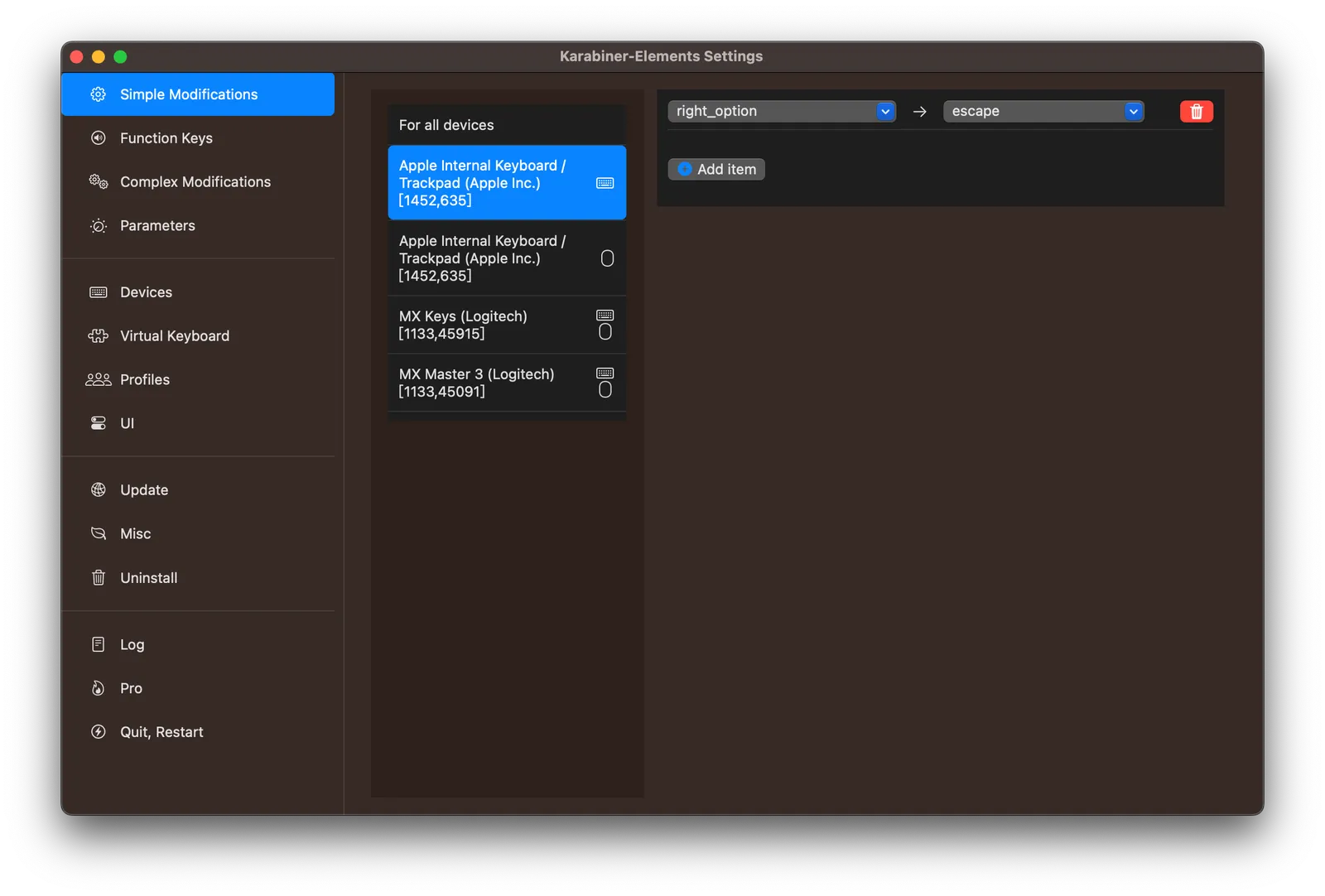Click the Complex Modifications gears icon
Image resolution: width=1325 pixels, height=896 pixels.
point(99,182)
